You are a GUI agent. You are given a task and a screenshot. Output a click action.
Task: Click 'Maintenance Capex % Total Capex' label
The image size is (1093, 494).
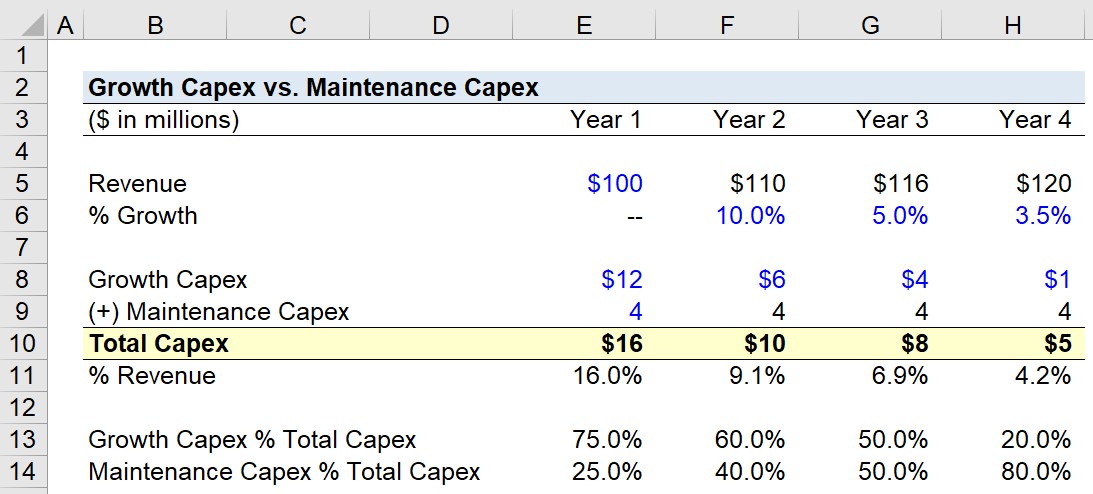point(284,472)
